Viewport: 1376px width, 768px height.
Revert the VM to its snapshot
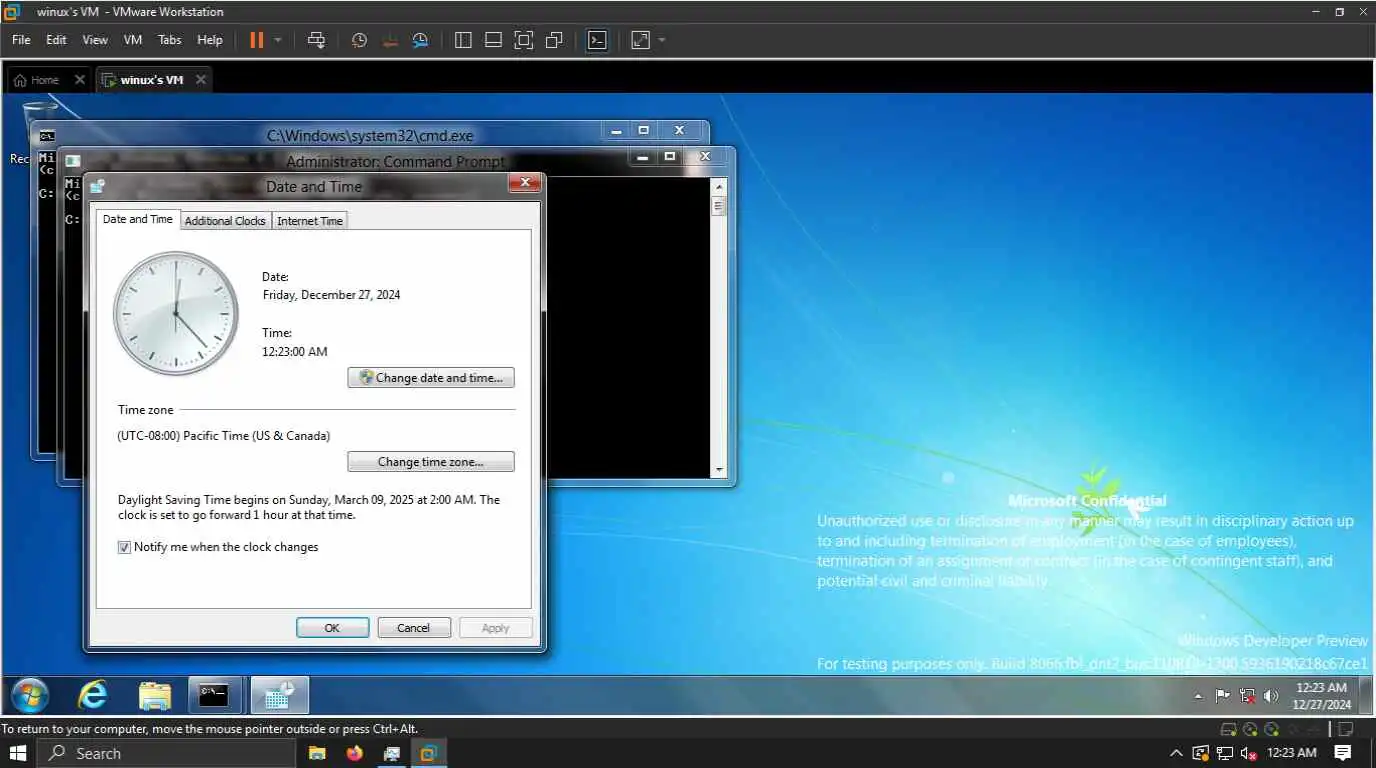click(390, 40)
